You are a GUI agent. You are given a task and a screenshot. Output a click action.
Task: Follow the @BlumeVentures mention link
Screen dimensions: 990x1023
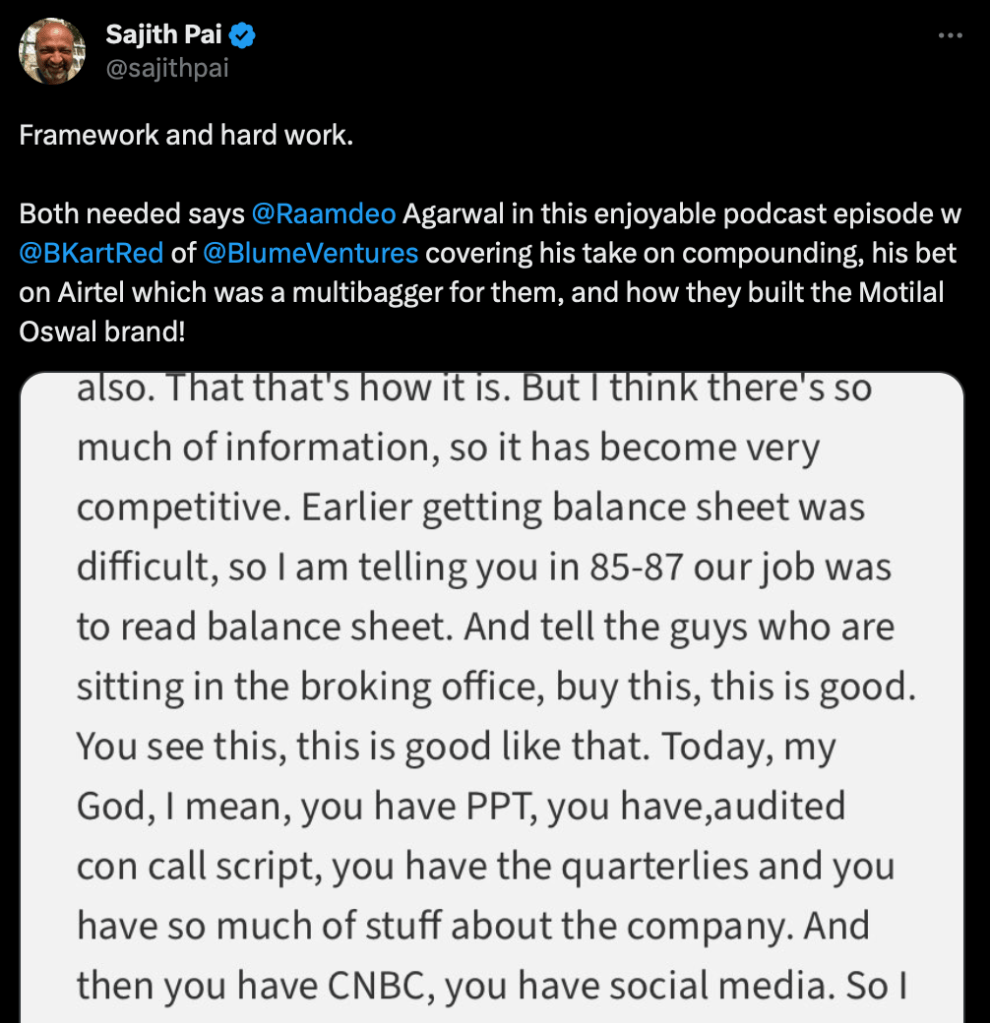[310, 253]
